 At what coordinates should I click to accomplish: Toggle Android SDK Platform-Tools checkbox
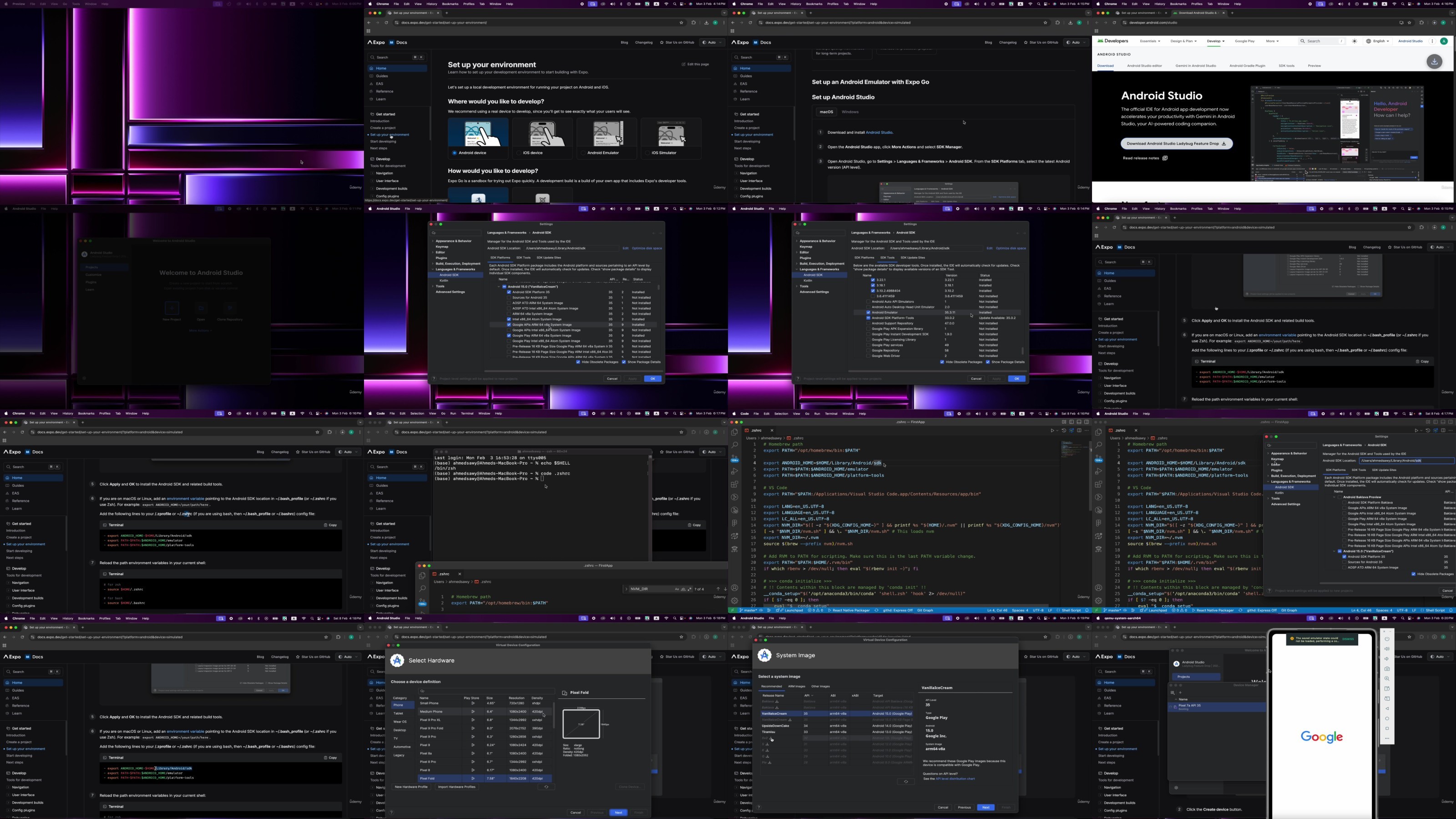tap(868, 318)
